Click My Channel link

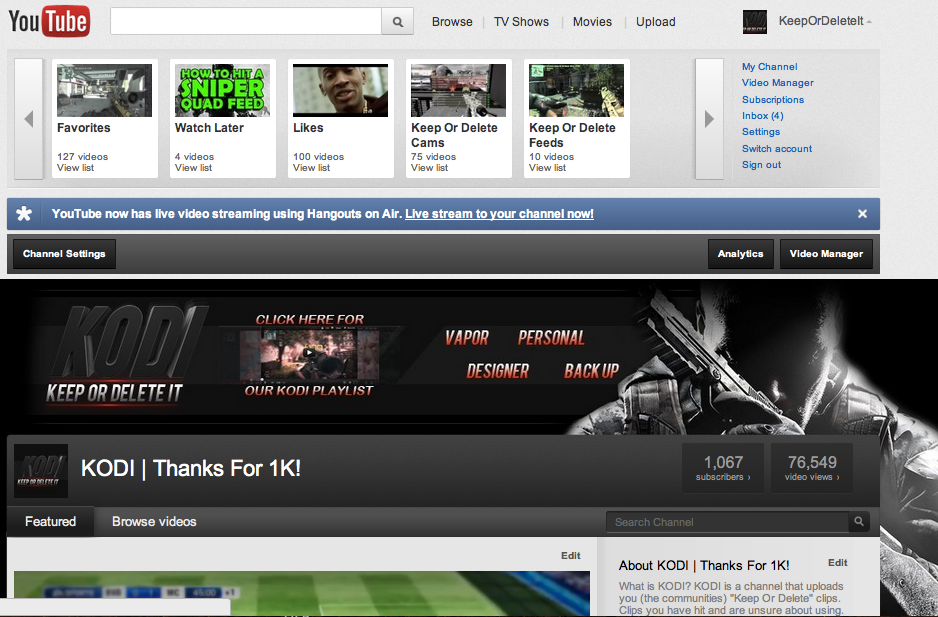coord(769,66)
